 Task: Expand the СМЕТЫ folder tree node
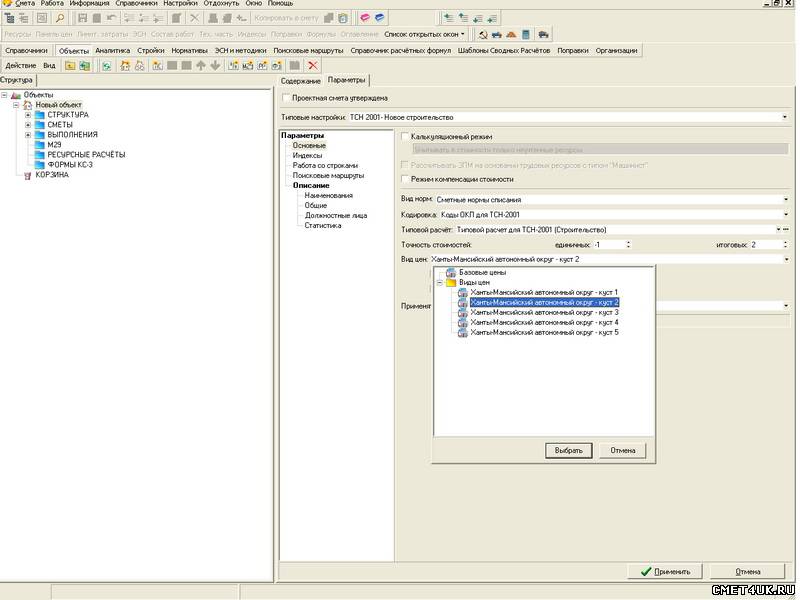click(28, 124)
